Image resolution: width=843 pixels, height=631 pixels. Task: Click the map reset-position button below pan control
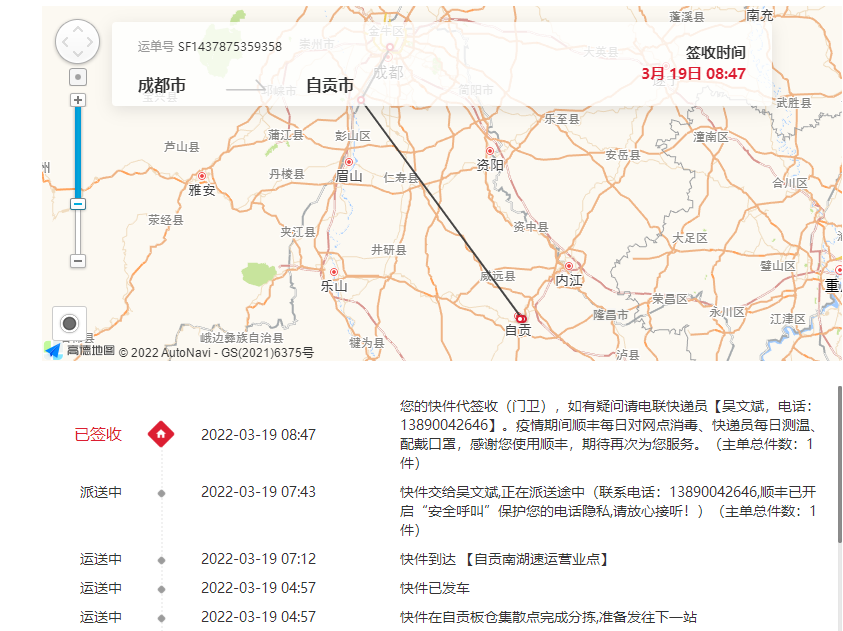coord(78,77)
